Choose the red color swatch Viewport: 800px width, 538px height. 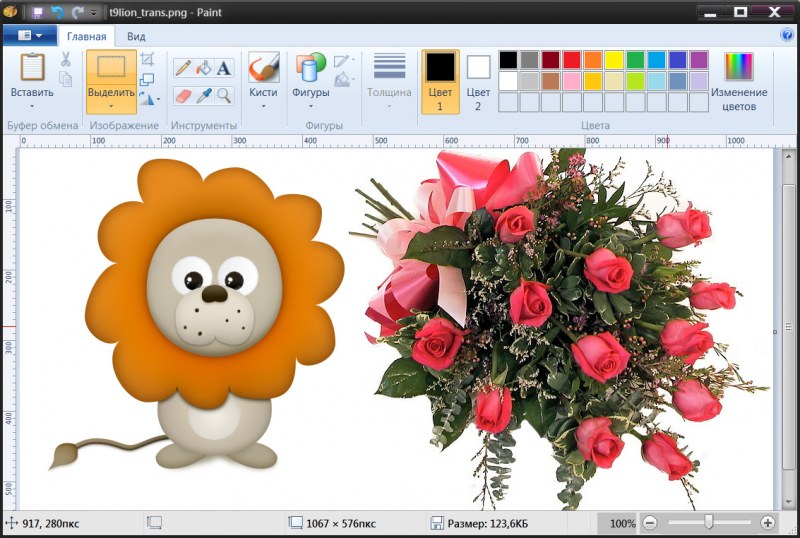(572, 60)
